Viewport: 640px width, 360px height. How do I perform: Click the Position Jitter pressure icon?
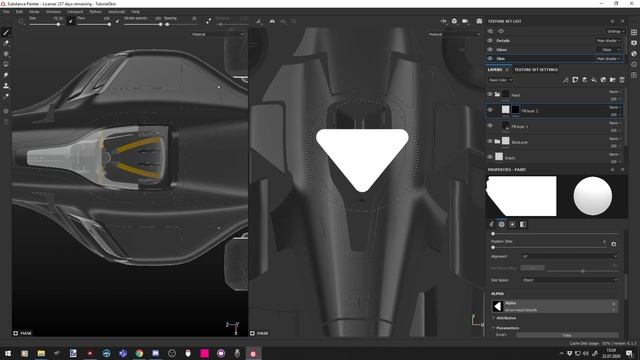pos(613,244)
